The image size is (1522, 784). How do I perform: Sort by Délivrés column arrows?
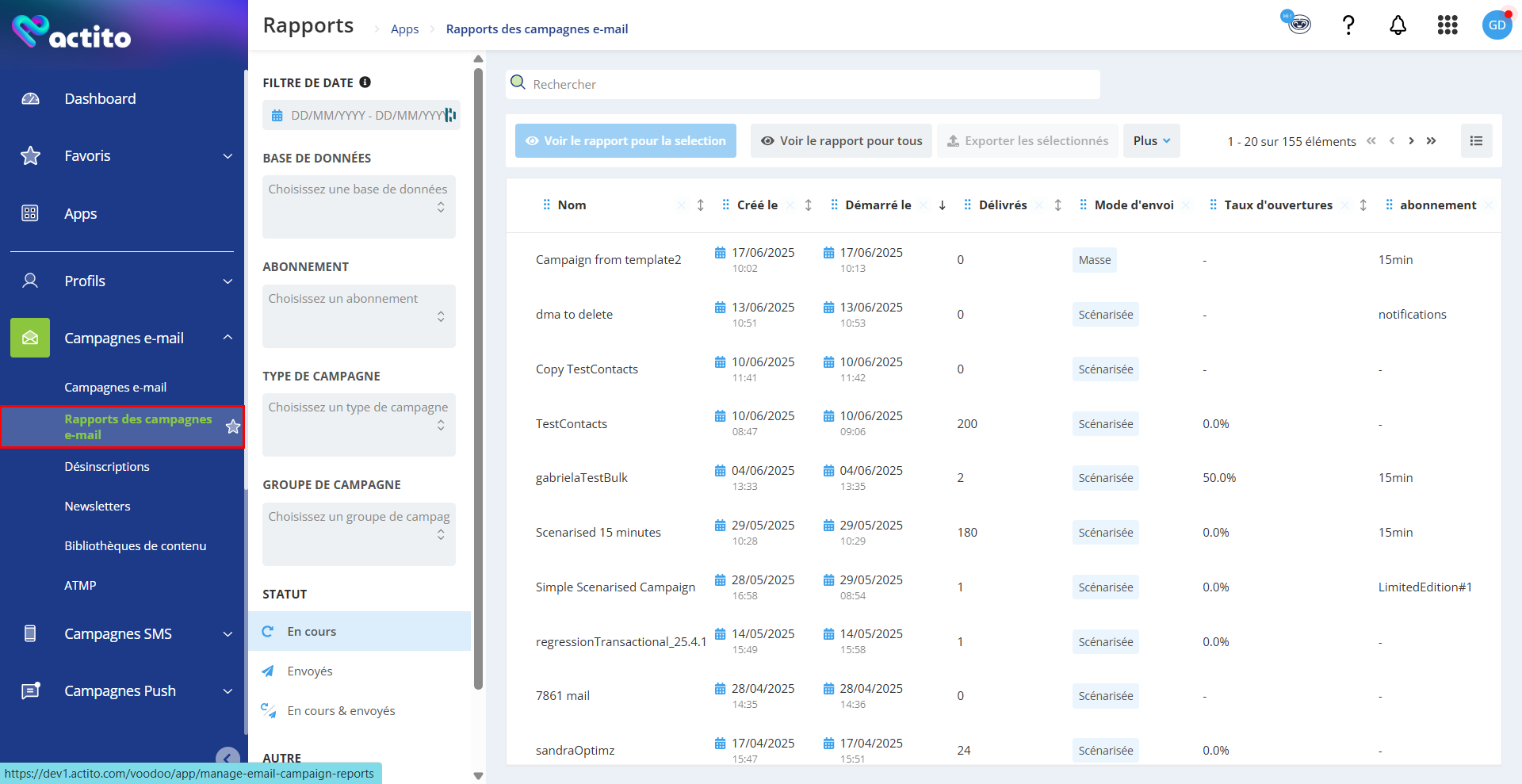[1057, 205]
